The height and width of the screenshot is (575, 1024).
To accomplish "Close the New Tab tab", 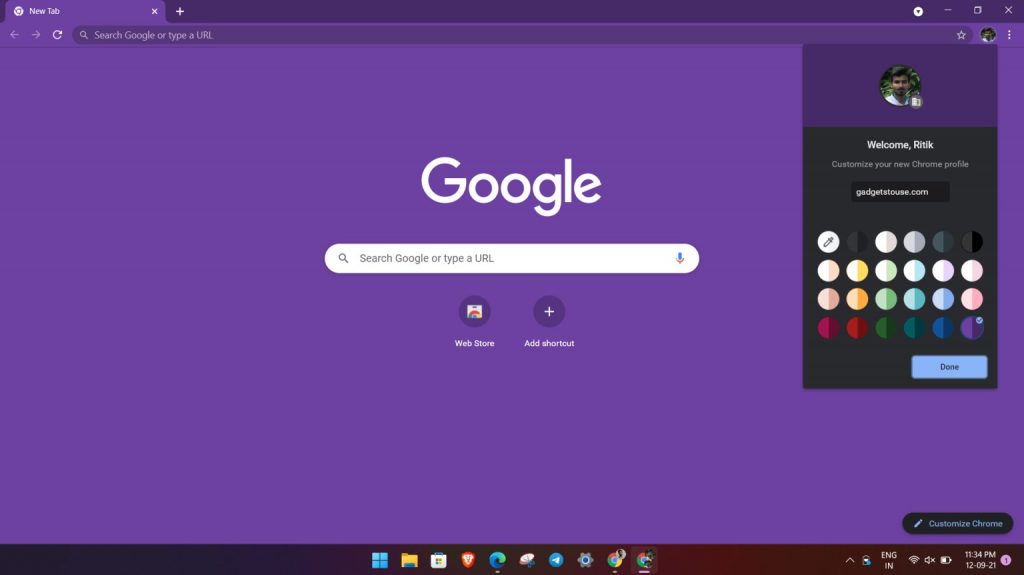I will [155, 11].
